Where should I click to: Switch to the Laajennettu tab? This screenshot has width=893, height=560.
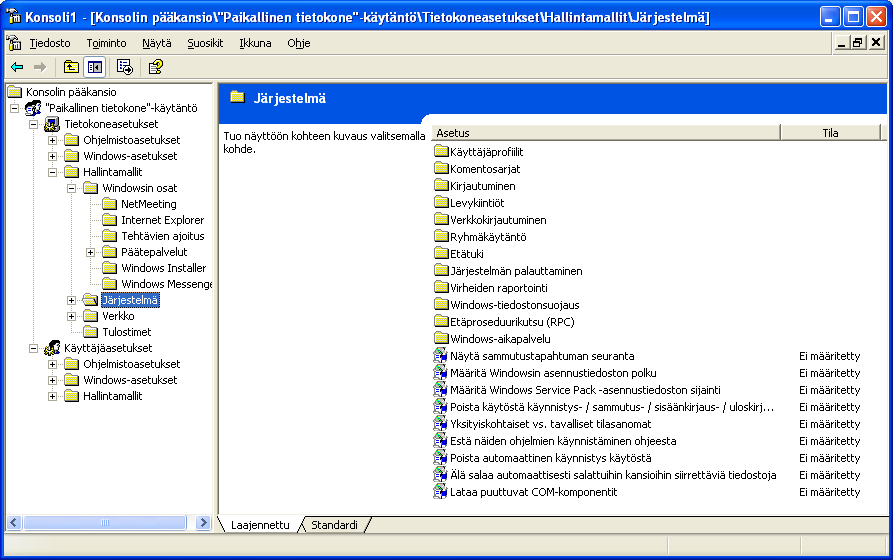[x=260, y=525]
